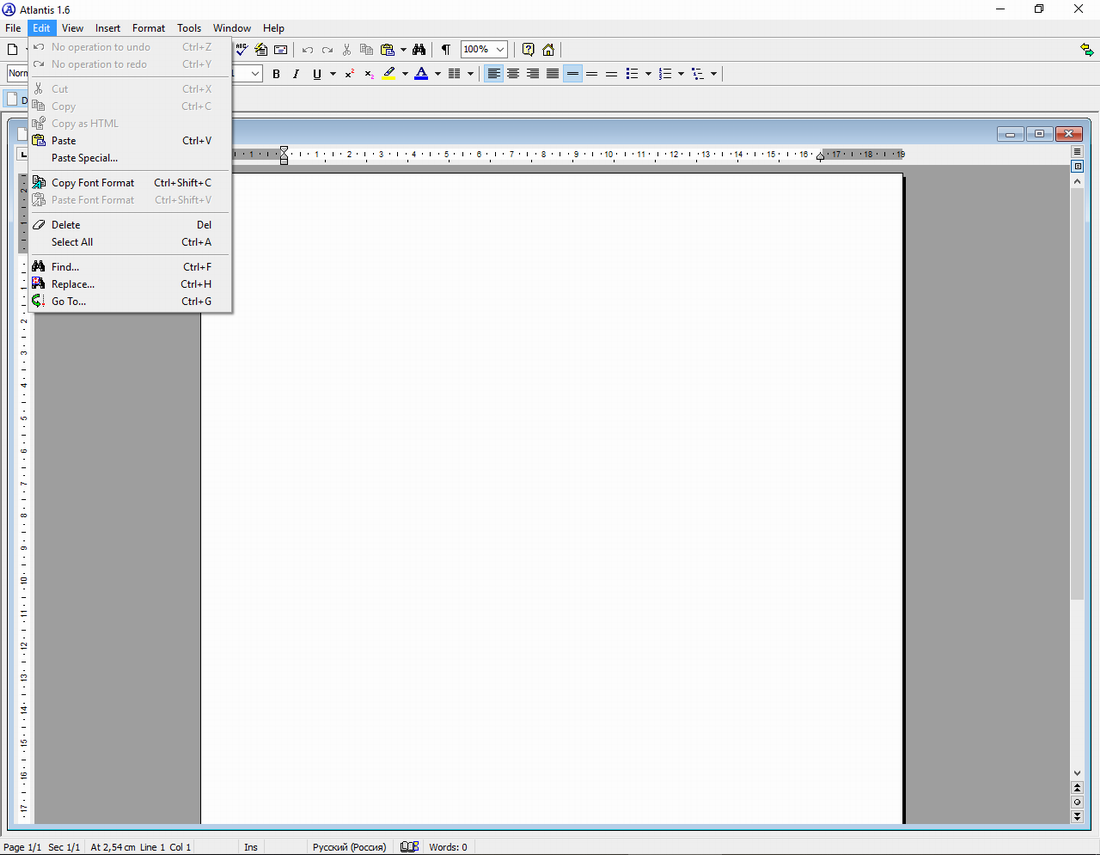Click the page icon above the scroll-up arrow
The image size is (1100, 855).
point(1077,166)
